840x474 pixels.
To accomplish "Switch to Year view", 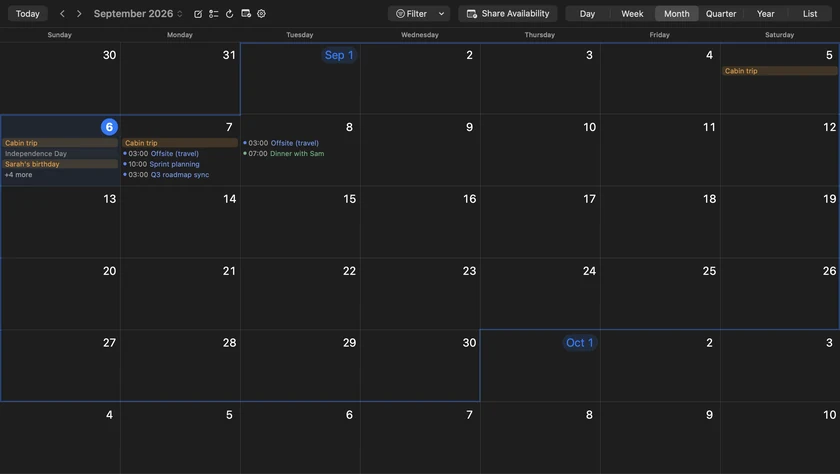I will coord(765,13).
